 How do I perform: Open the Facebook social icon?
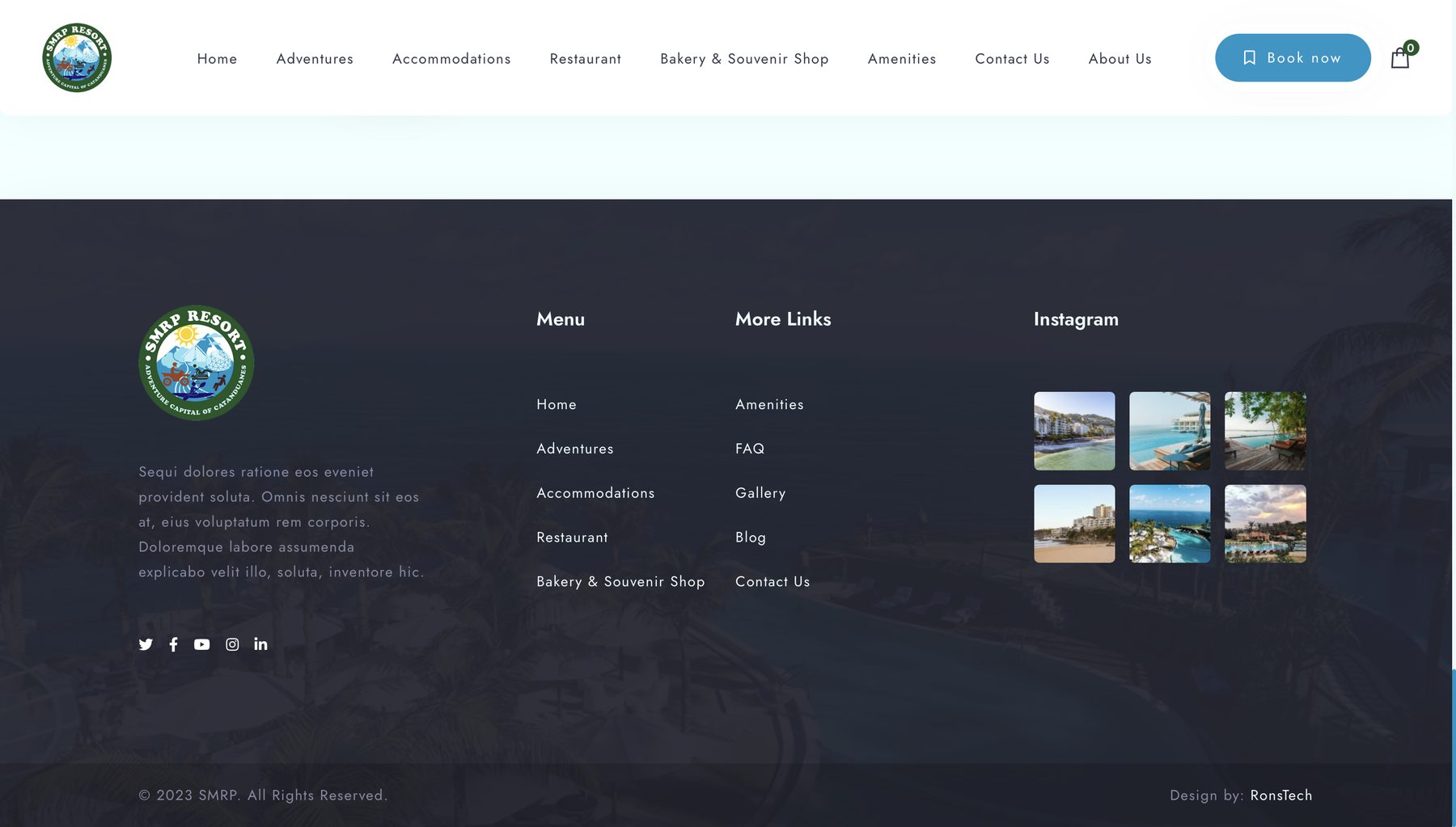pyautogui.click(x=173, y=644)
